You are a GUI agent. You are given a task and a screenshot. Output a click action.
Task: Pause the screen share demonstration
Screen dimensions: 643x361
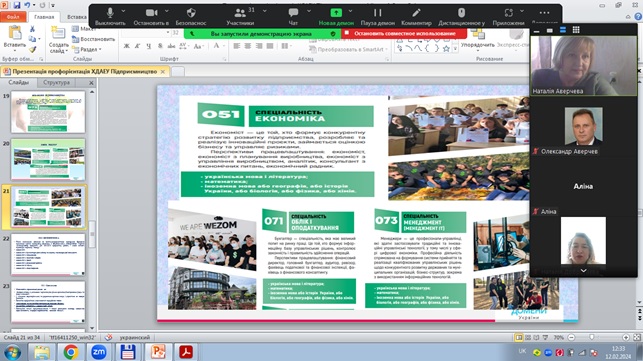(377, 16)
